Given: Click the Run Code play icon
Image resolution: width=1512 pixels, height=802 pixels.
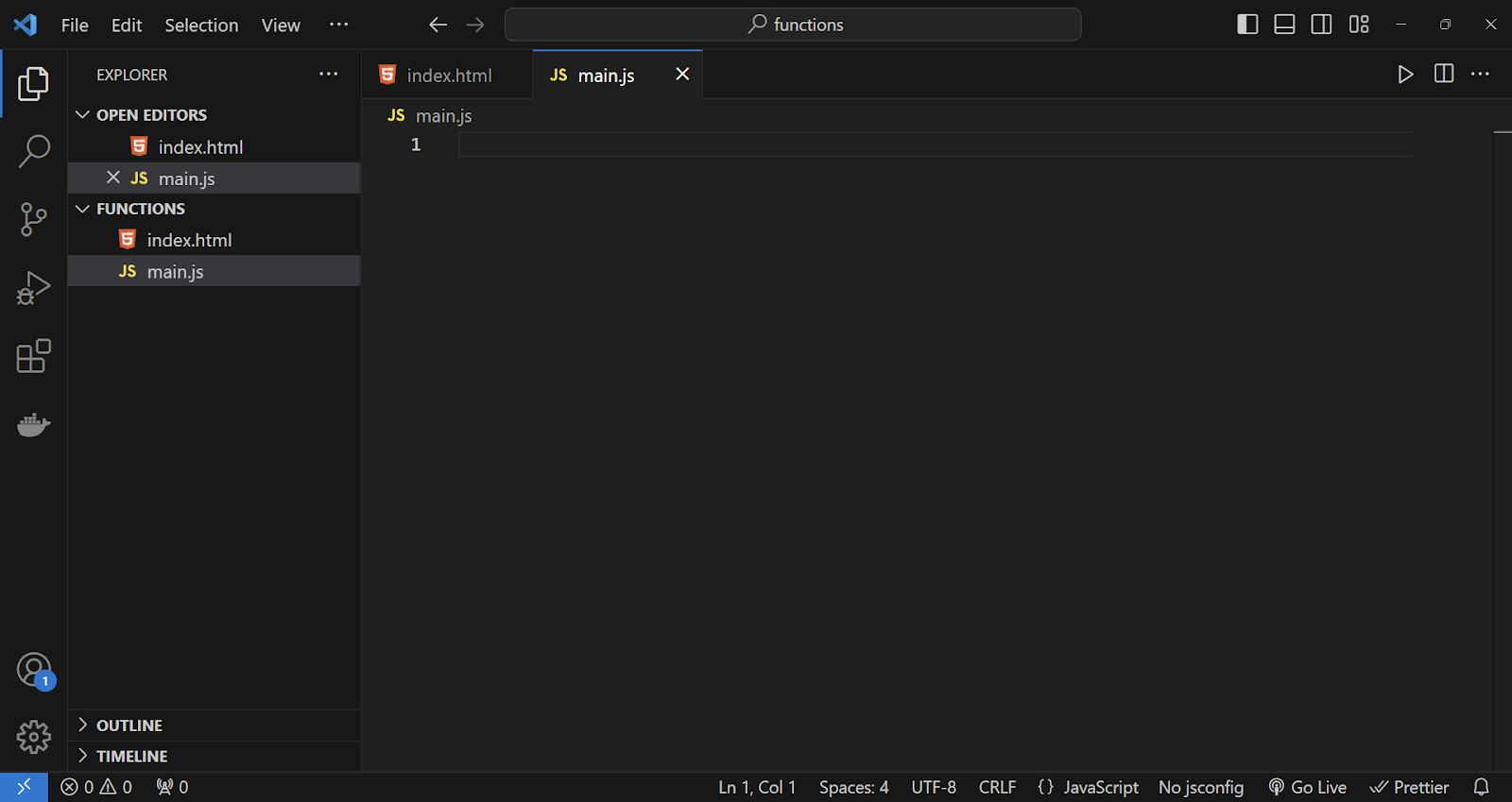Looking at the screenshot, I should tap(1405, 75).
